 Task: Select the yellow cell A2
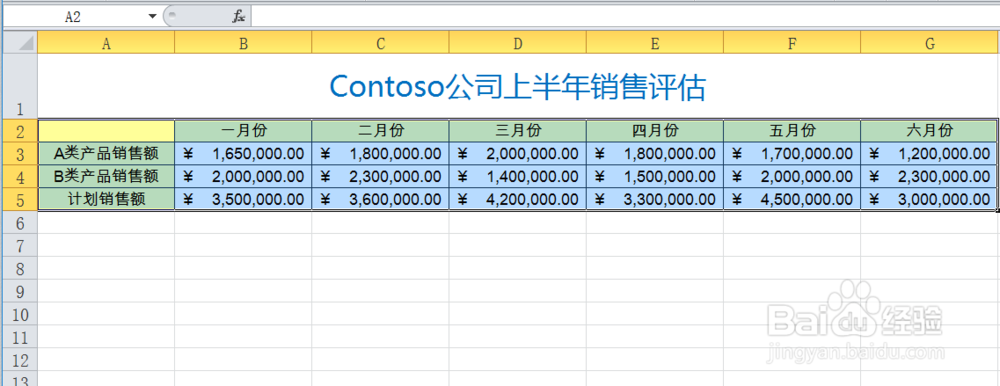pyautogui.click(x=106, y=131)
